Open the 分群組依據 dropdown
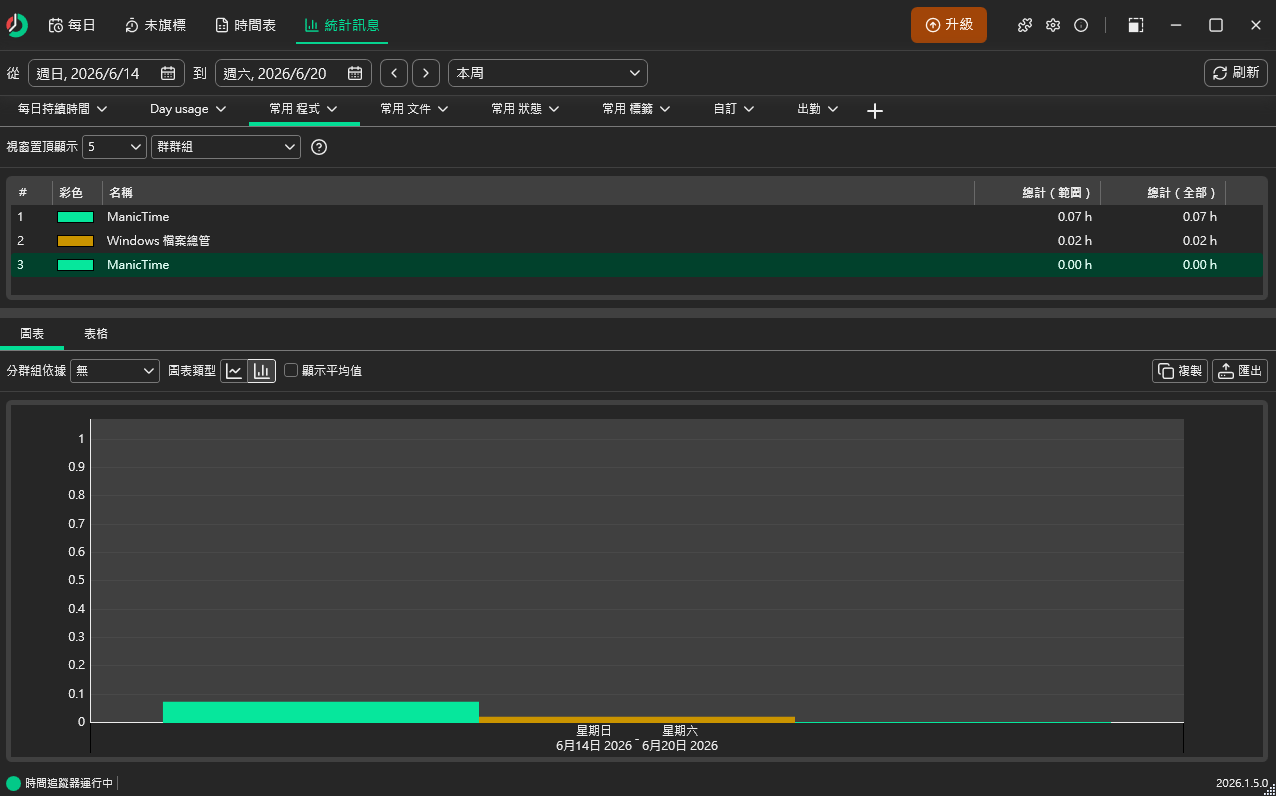 (x=115, y=371)
